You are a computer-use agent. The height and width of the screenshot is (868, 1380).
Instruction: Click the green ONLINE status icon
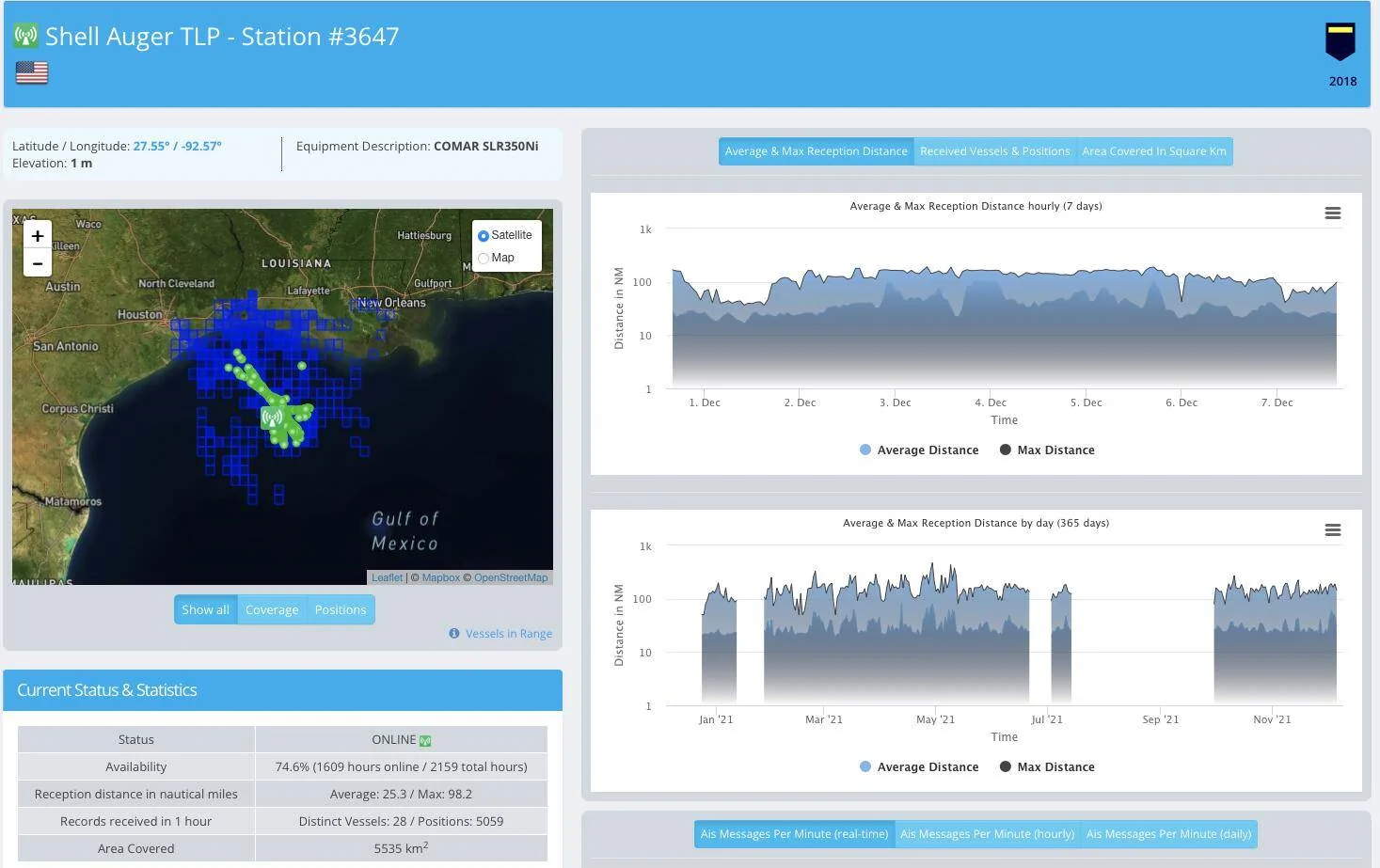pyautogui.click(x=425, y=741)
